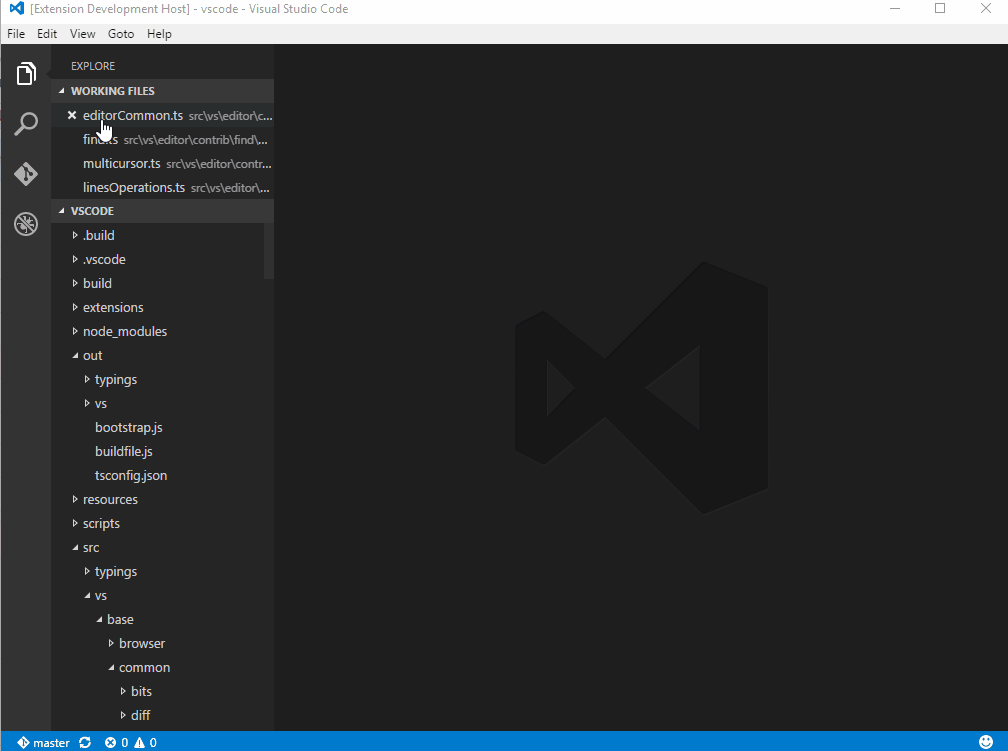This screenshot has height=751, width=1008.
Task: Expand the browser folder
Action: point(111,643)
